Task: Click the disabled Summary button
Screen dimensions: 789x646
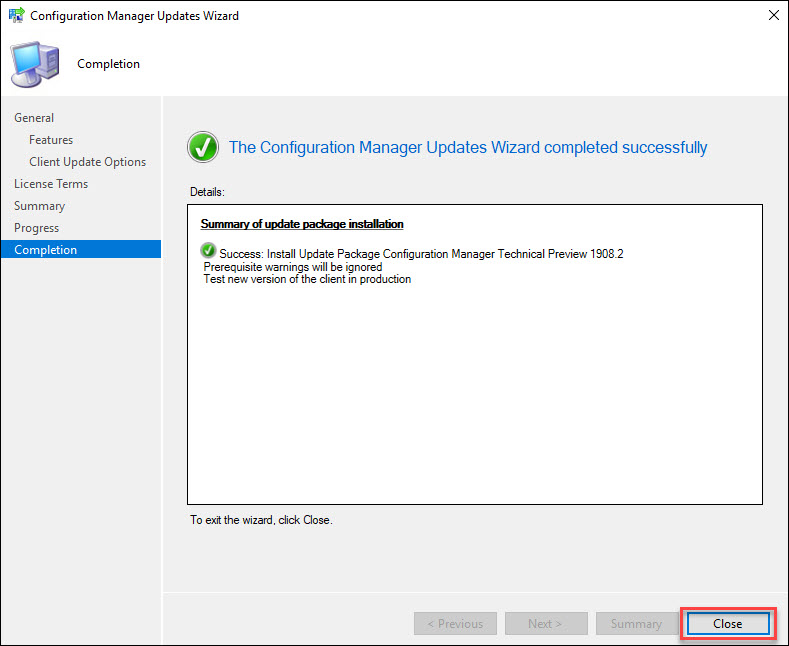Action: point(636,623)
